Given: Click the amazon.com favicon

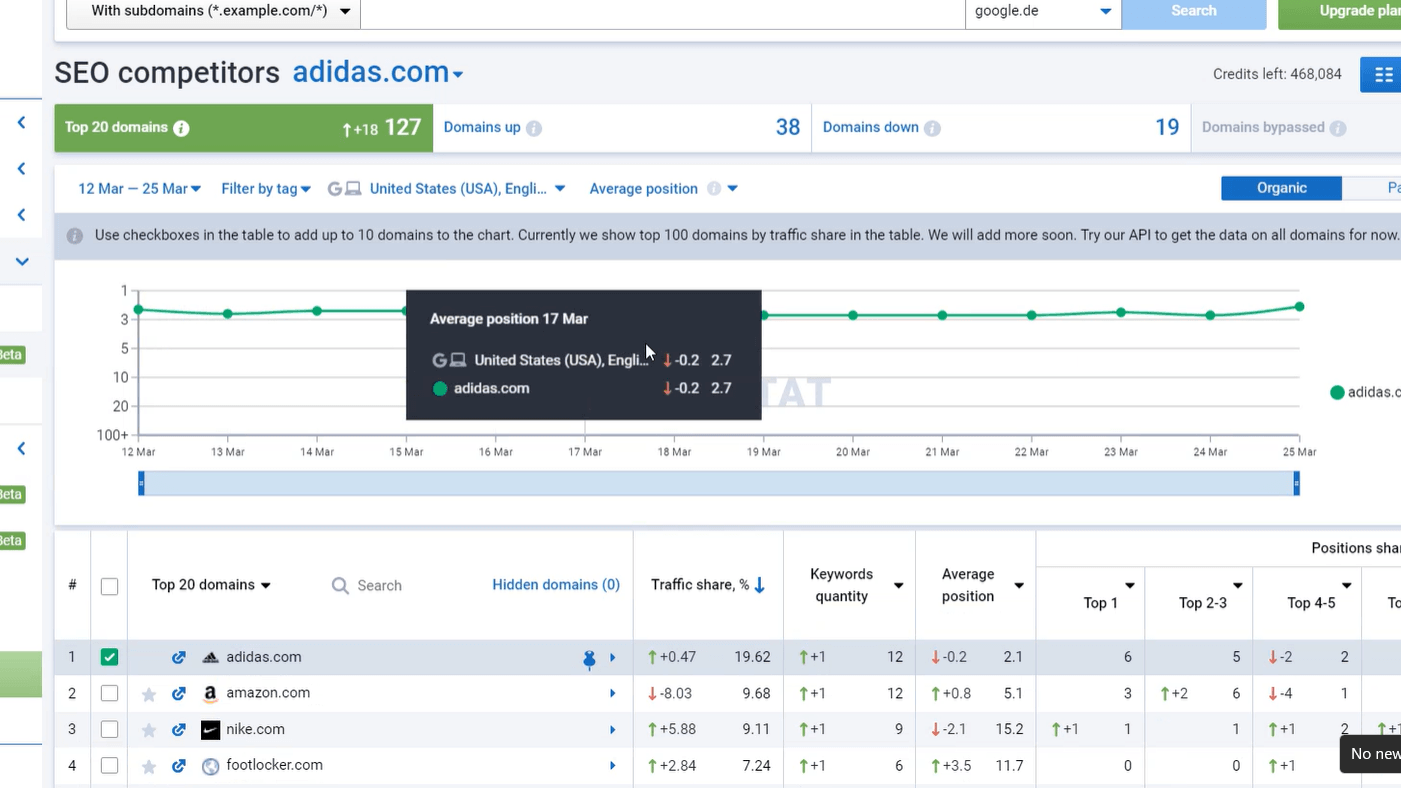Looking at the screenshot, I should click(210, 693).
